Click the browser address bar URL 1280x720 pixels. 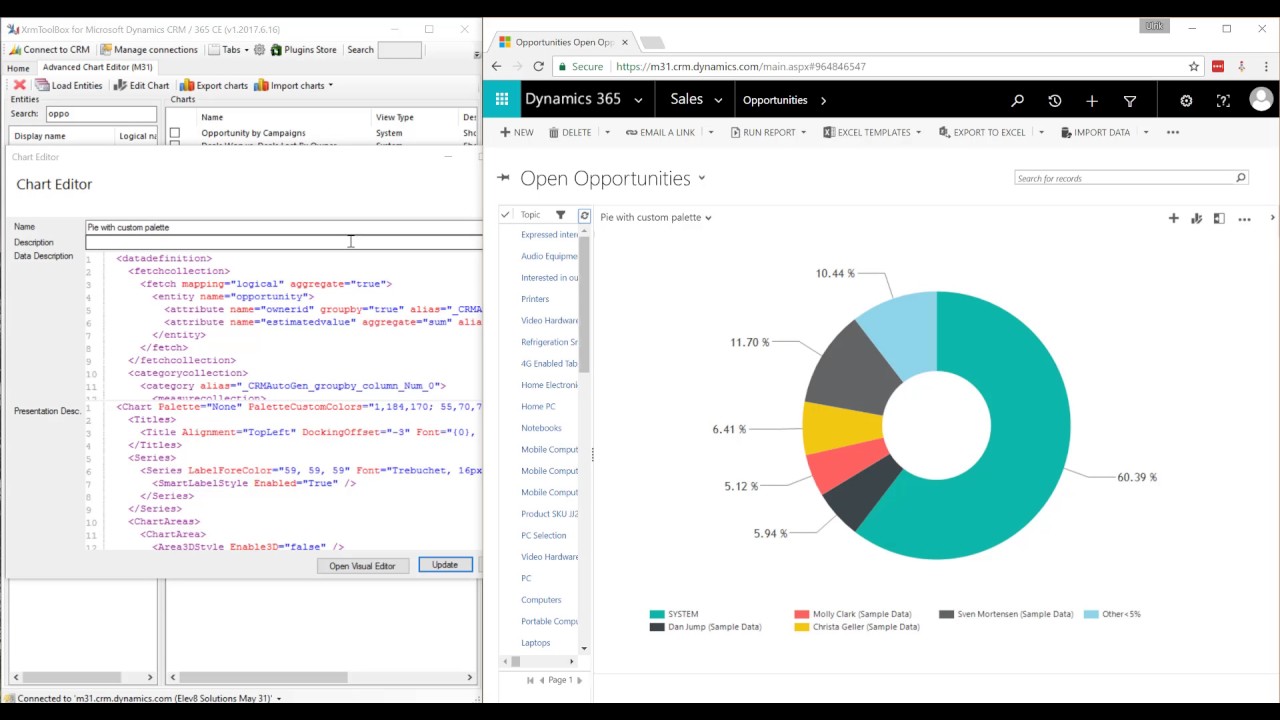pyautogui.click(x=741, y=66)
